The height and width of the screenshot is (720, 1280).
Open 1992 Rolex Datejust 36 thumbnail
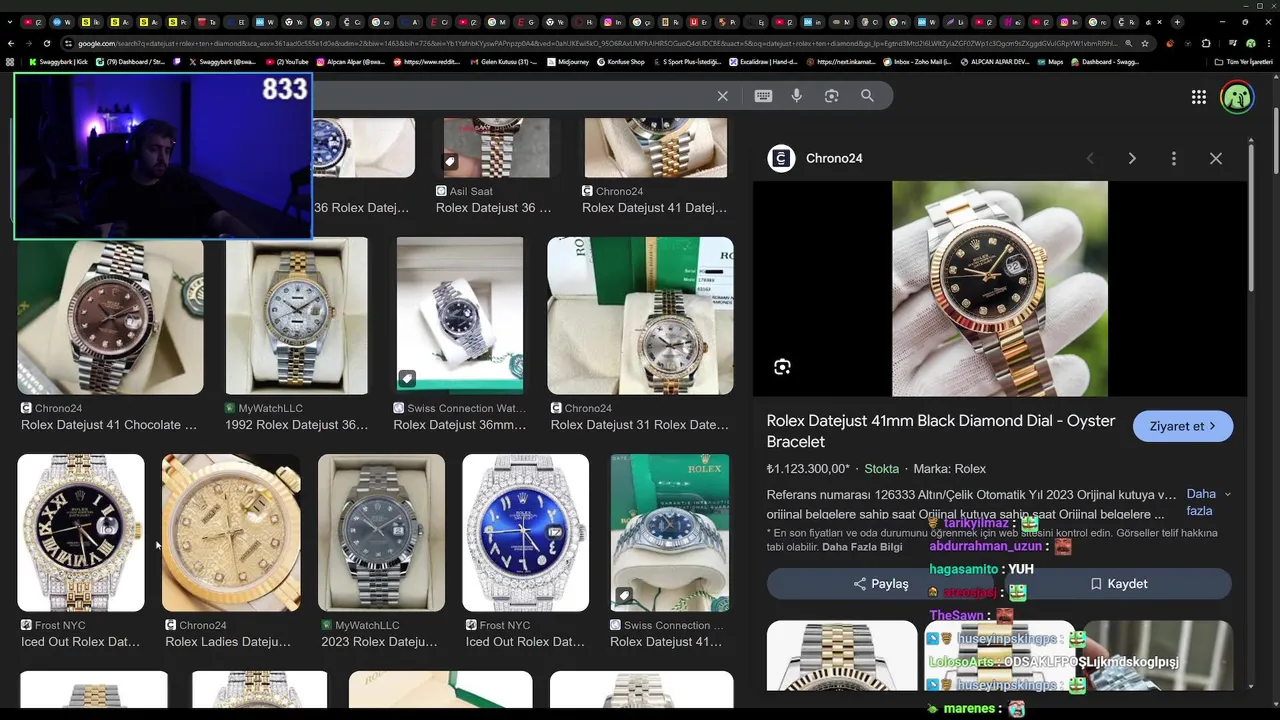[296, 315]
